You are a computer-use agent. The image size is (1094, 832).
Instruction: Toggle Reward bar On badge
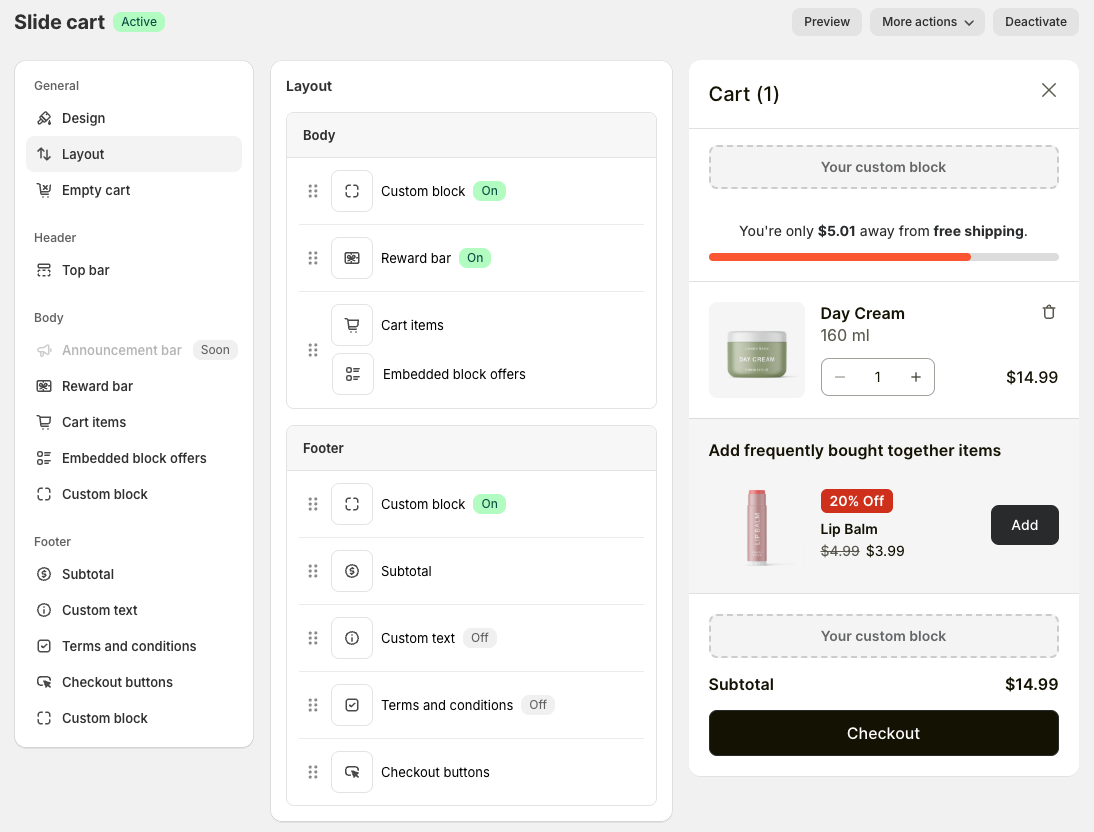click(475, 258)
